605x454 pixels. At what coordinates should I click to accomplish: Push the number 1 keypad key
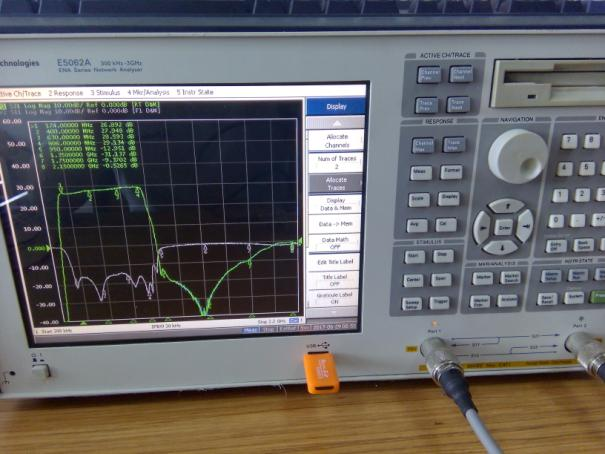[x=560, y=196]
